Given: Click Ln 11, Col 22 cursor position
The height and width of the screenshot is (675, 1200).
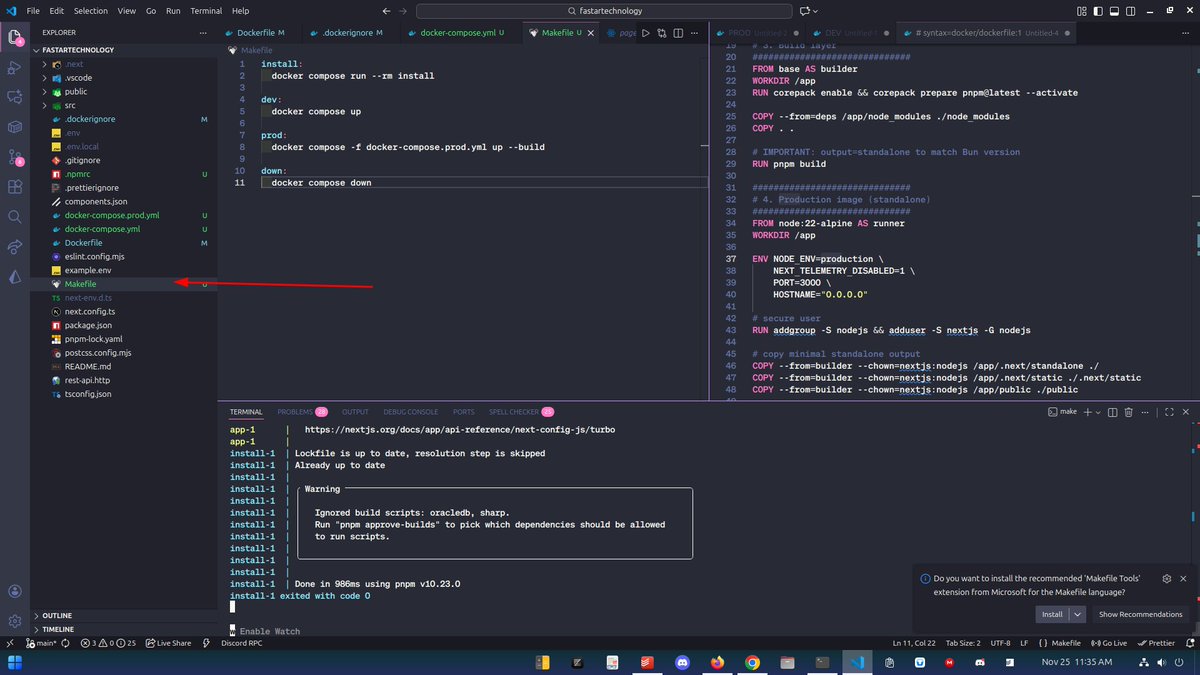Looking at the screenshot, I should (916, 643).
